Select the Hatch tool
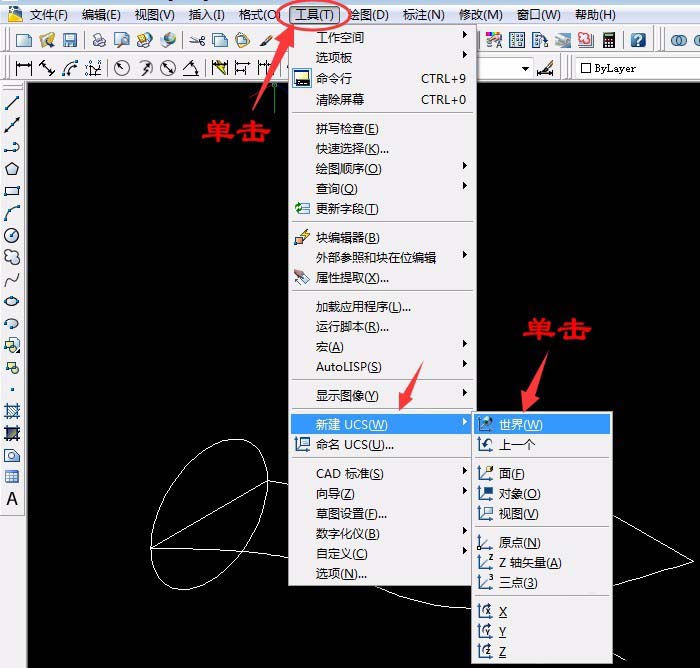The image size is (700, 668). [12, 411]
